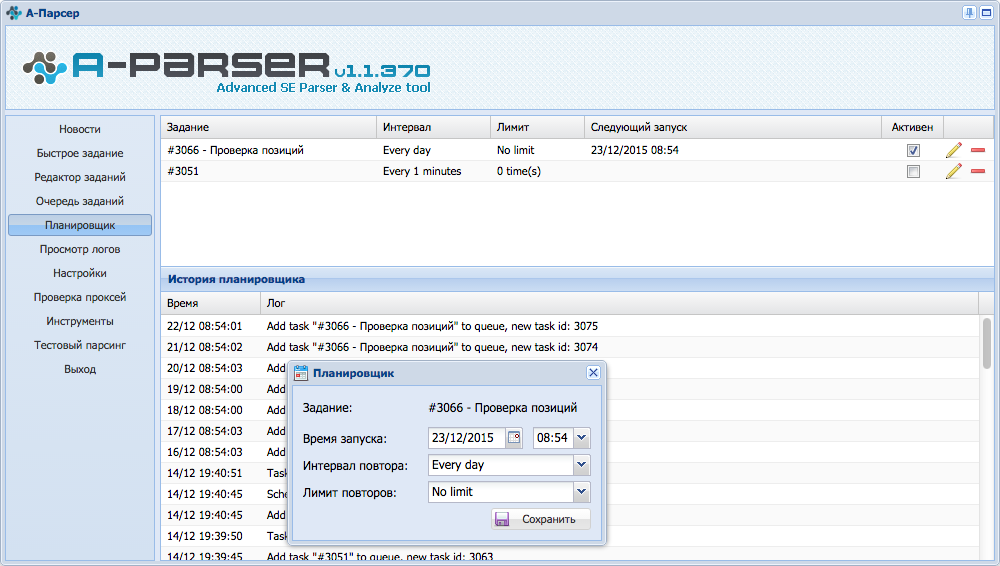Click the A-Parser logo image
The height and width of the screenshot is (566, 1000).
tap(227, 70)
